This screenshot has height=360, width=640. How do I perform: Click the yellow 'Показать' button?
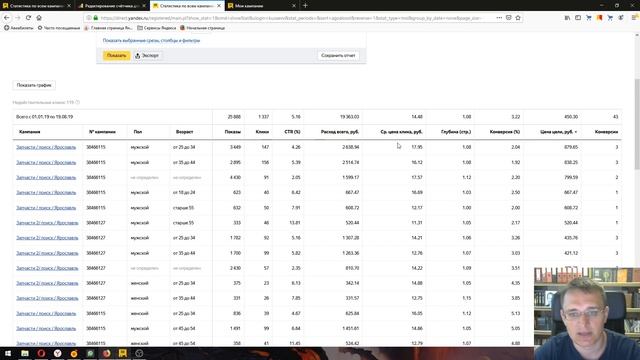pyautogui.click(x=116, y=56)
